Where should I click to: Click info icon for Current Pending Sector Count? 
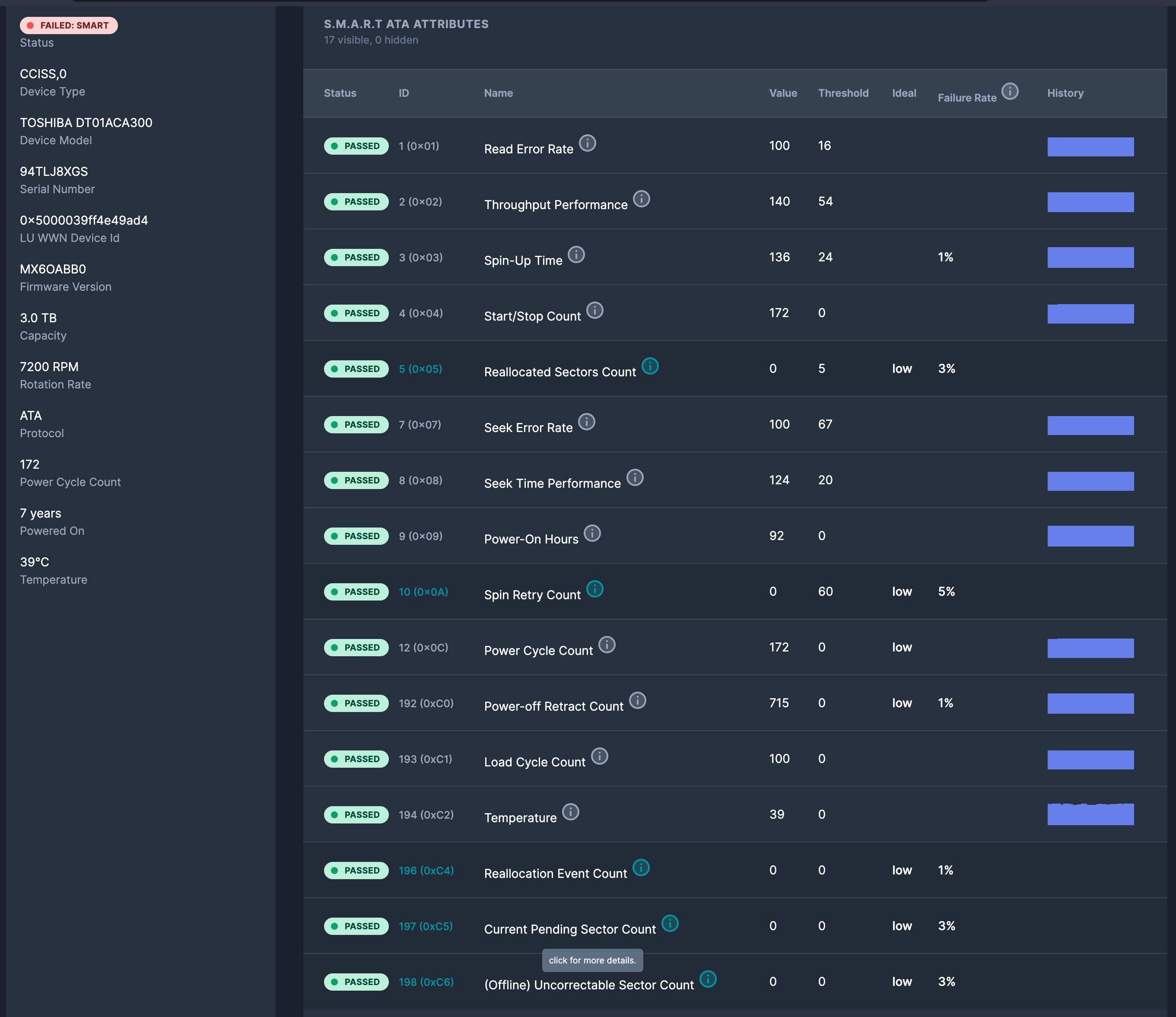pyautogui.click(x=670, y=923)
